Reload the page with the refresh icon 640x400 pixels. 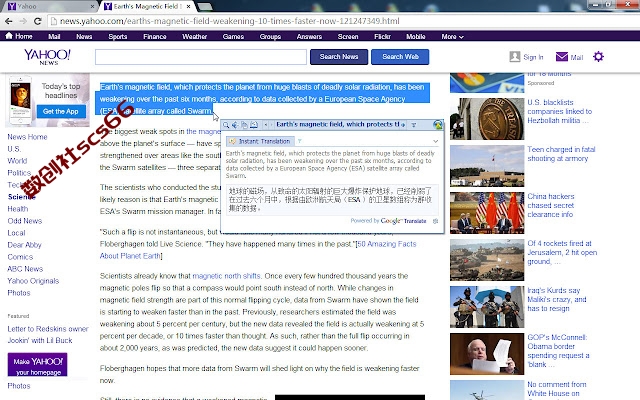click(x=38, y=21)
